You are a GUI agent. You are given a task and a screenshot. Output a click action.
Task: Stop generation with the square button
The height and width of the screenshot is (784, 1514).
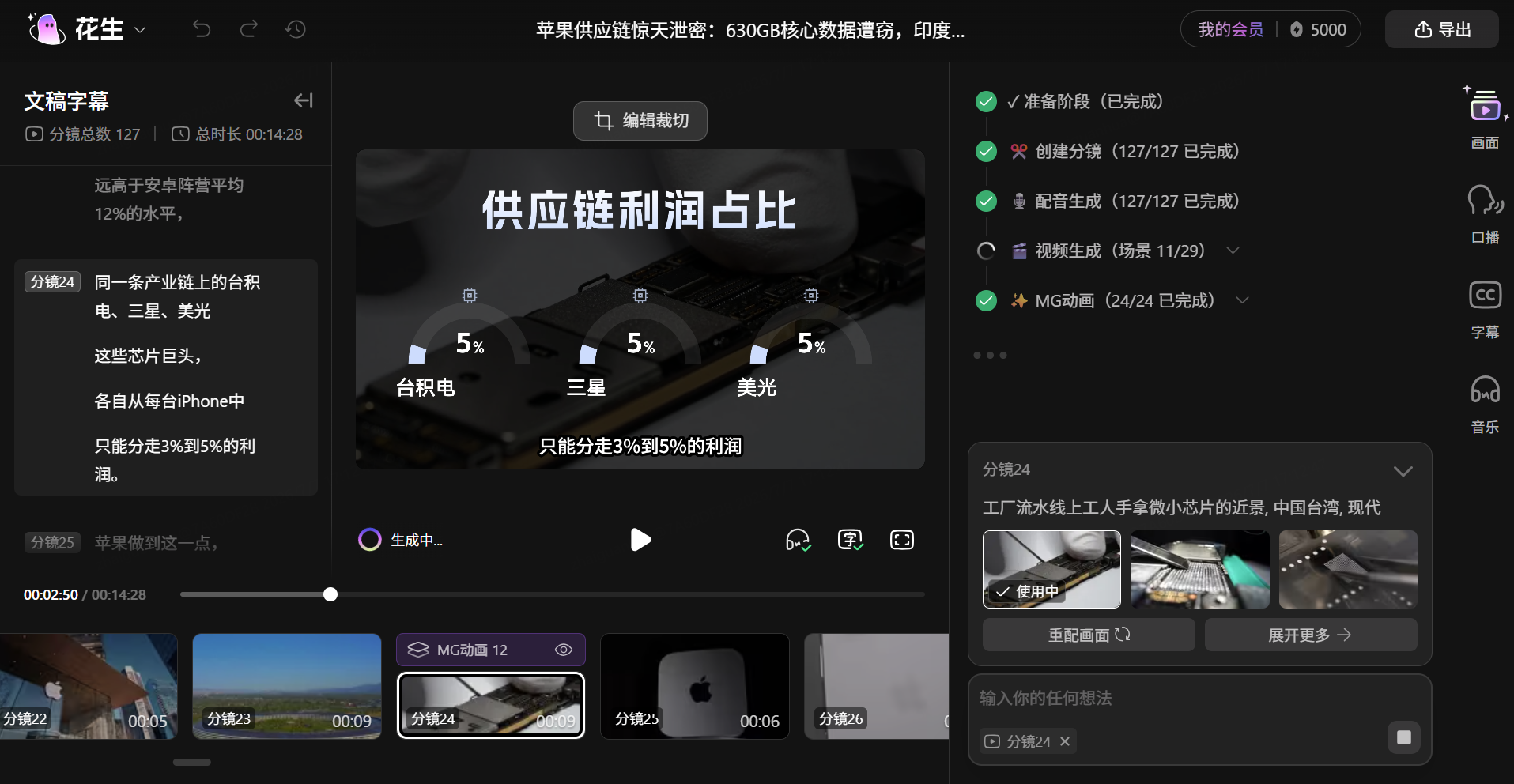(1404, 737)
